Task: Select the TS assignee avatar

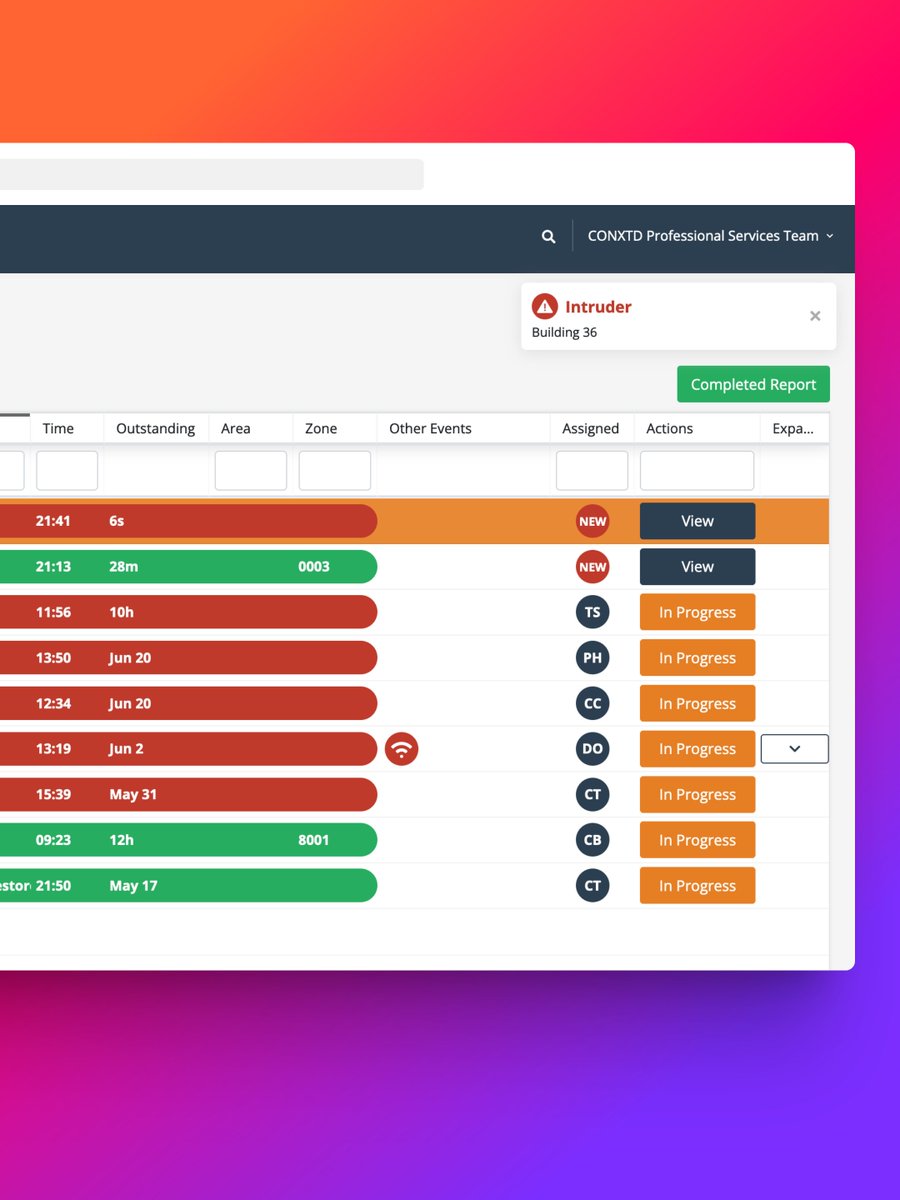Action: (x=593, y=612)
